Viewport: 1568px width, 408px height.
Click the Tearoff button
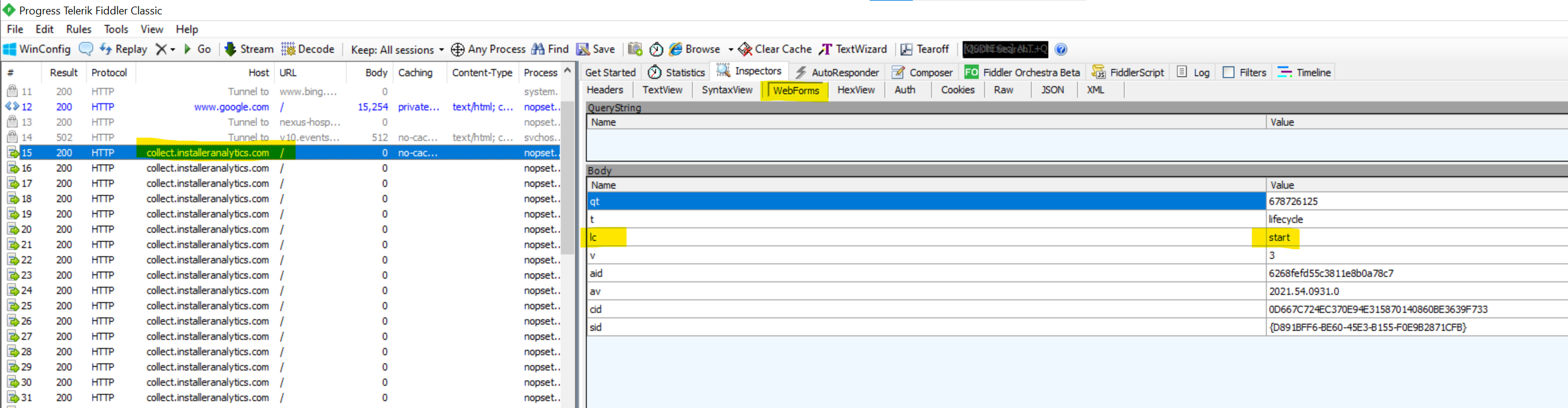pyautogui.click(x=925, y=49)
